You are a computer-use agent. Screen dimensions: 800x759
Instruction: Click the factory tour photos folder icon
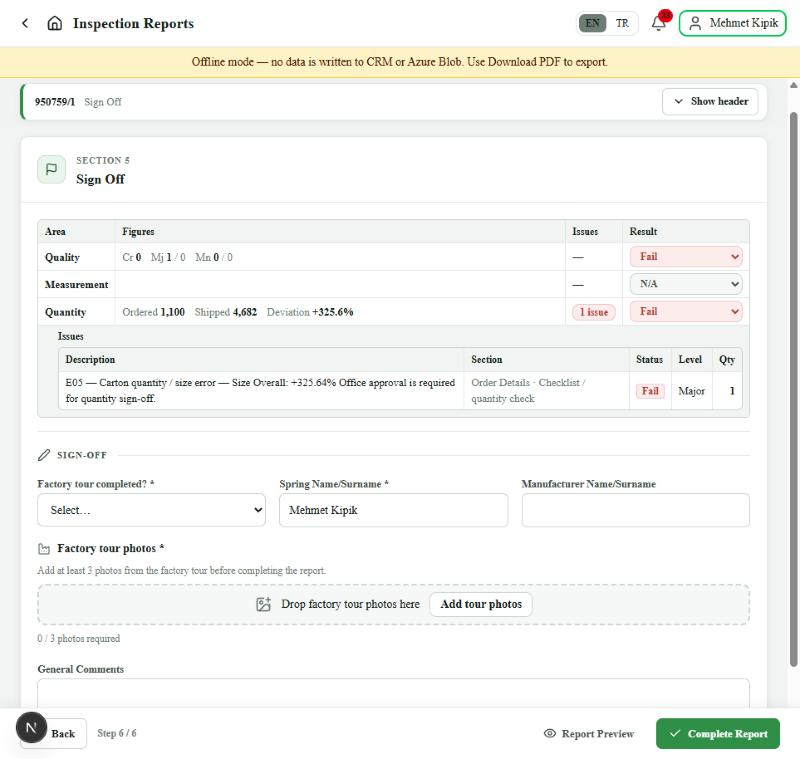click(x=44, y=549)
